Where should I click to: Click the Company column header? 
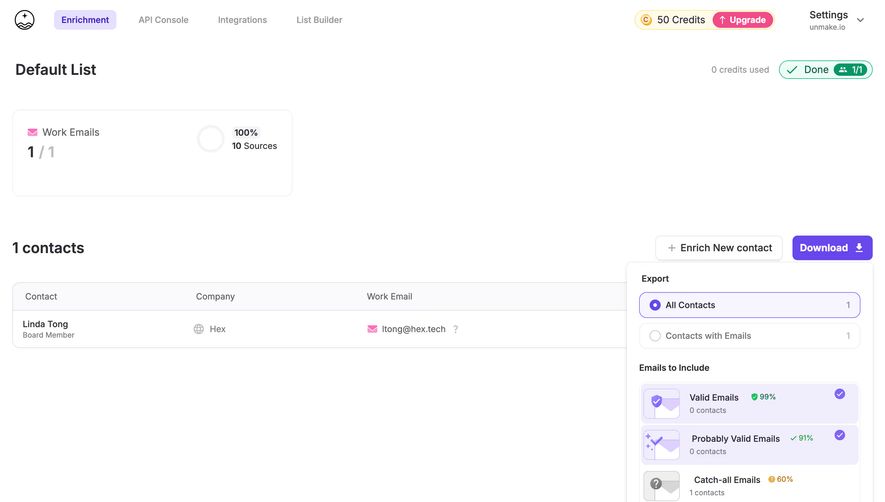point(215,296)
